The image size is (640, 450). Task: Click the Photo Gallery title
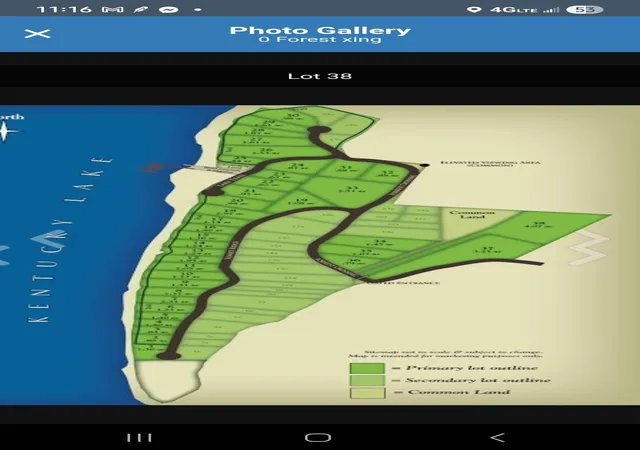pyautogui.click(x=320, y=30)
